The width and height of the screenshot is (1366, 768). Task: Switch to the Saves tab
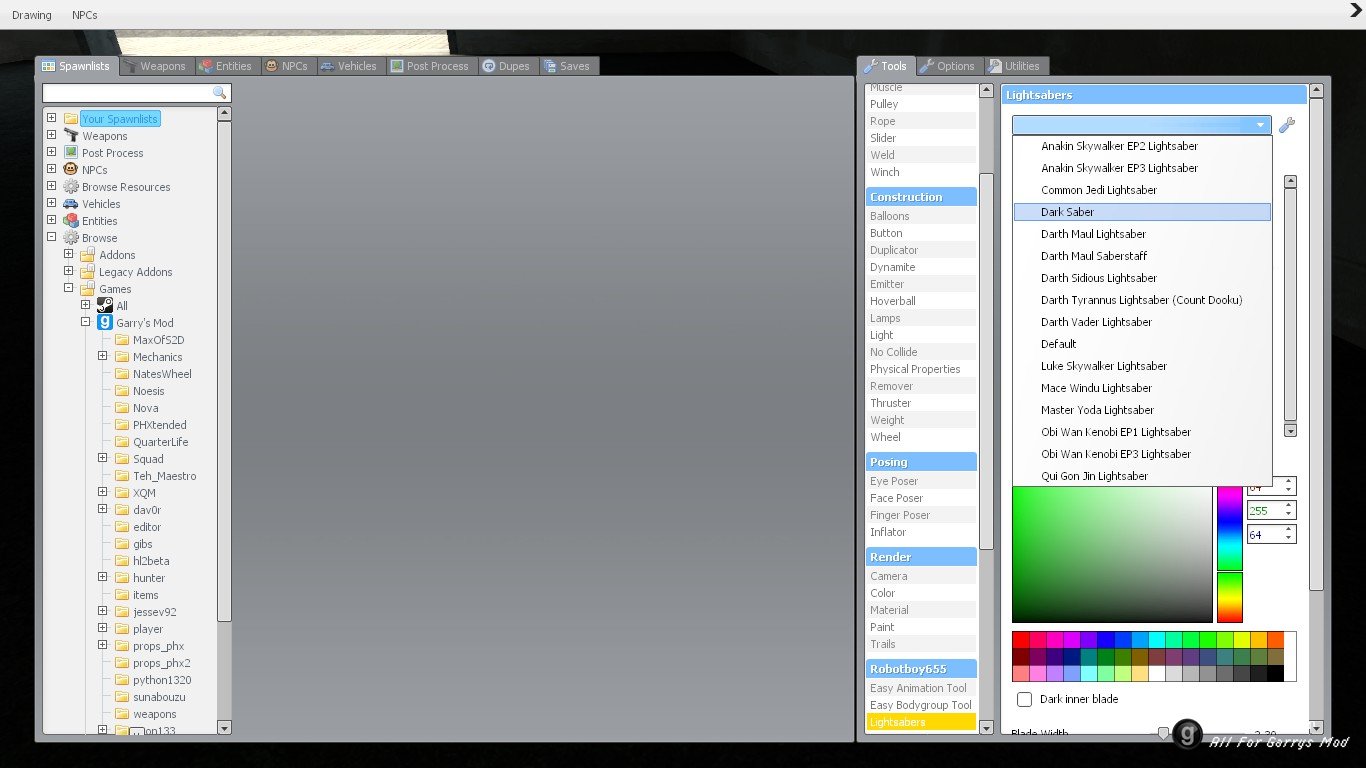click(x=567, y=66)
